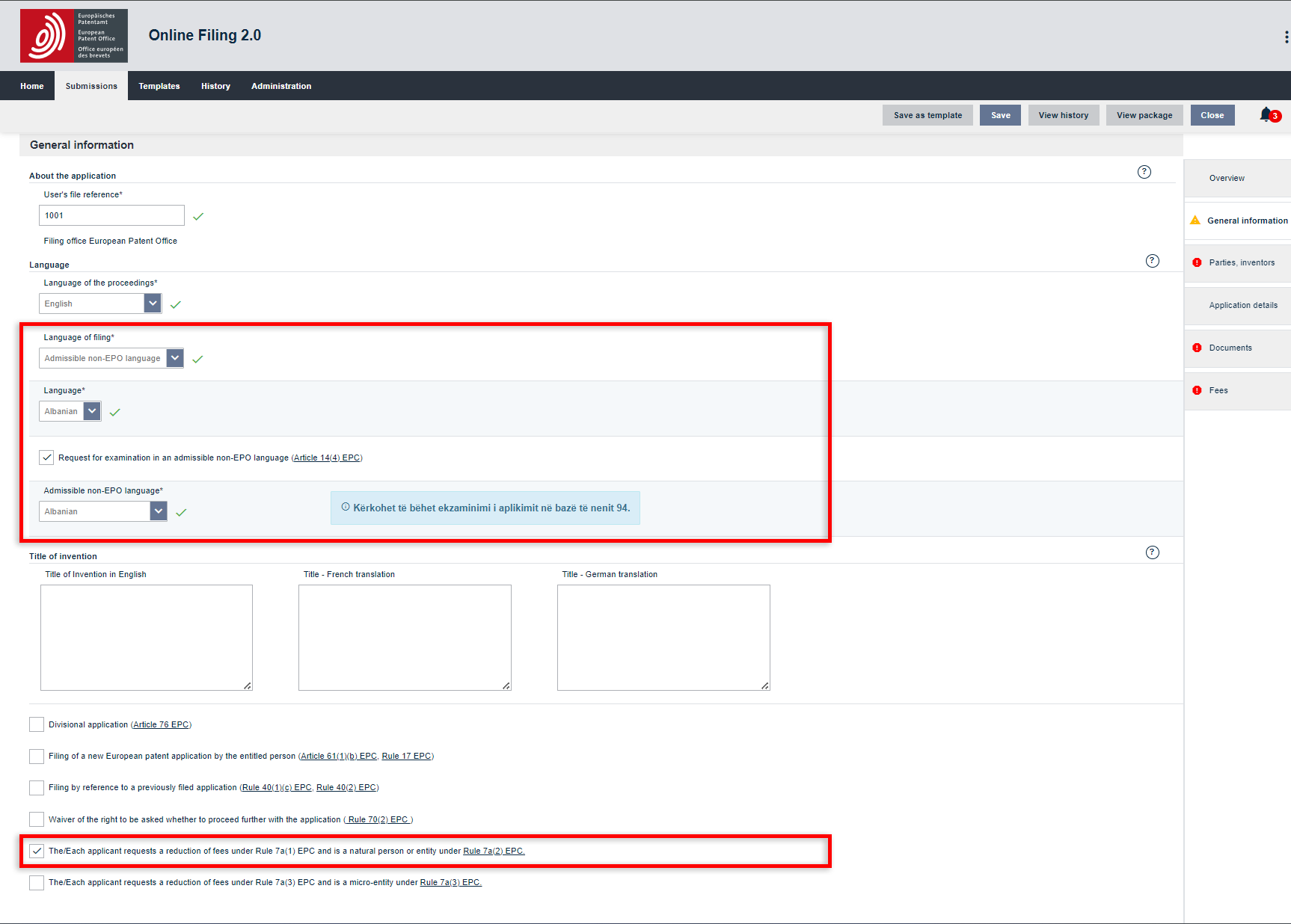The height and width of the screenshot is (924, 1291).
Task: Click the Fees error icon in sidebar
Action: (1197, 390)
